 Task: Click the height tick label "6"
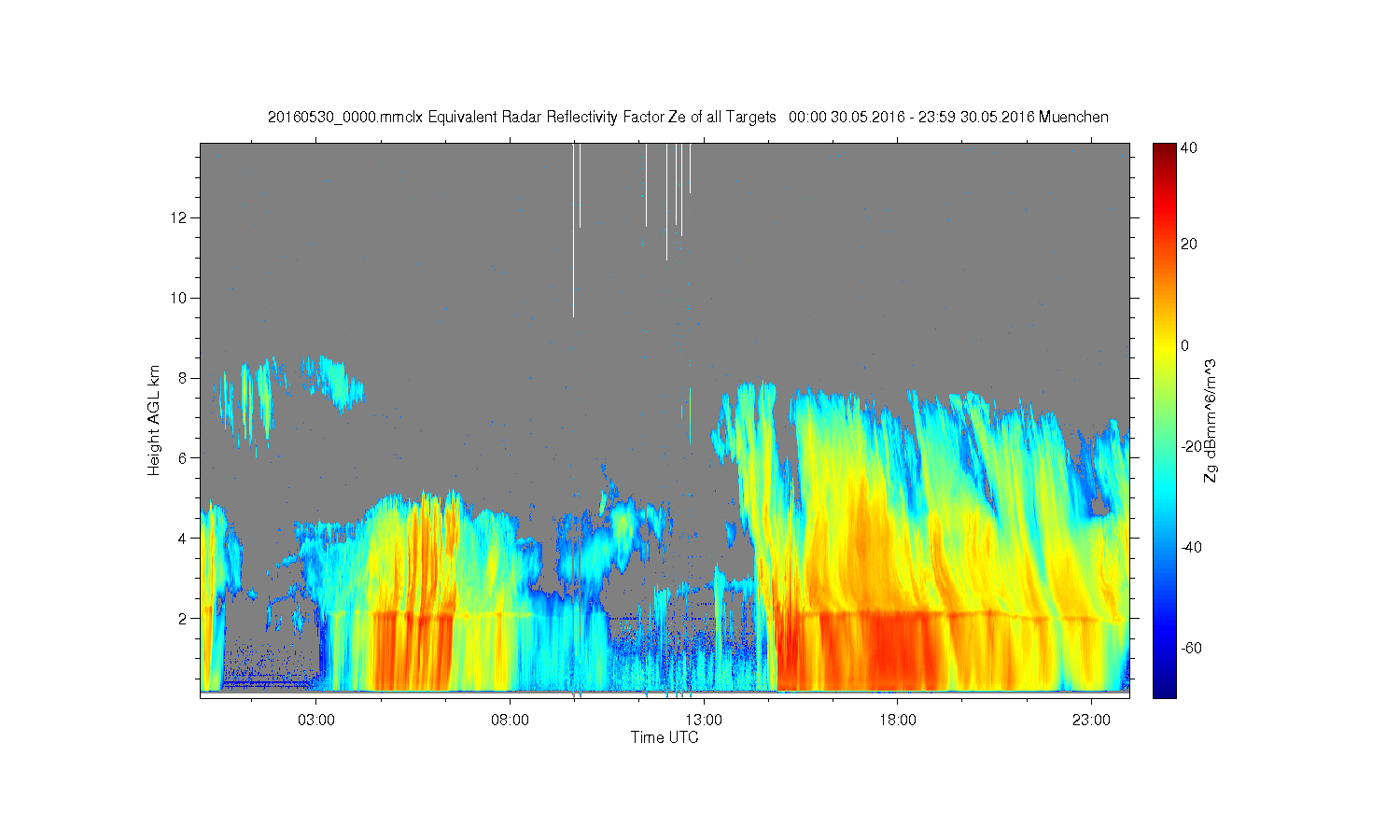[184, 457]
